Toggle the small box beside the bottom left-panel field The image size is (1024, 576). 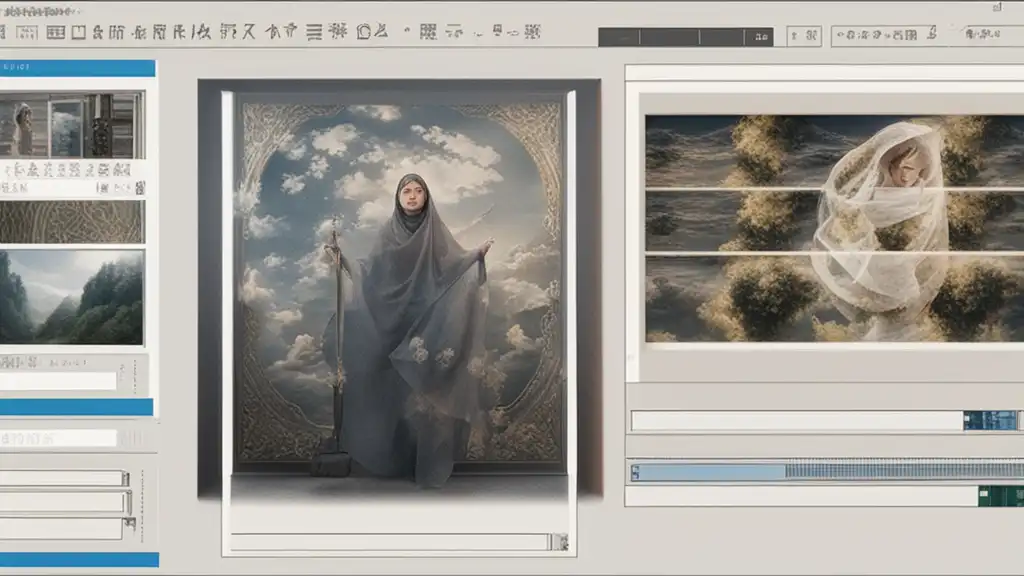130,524
